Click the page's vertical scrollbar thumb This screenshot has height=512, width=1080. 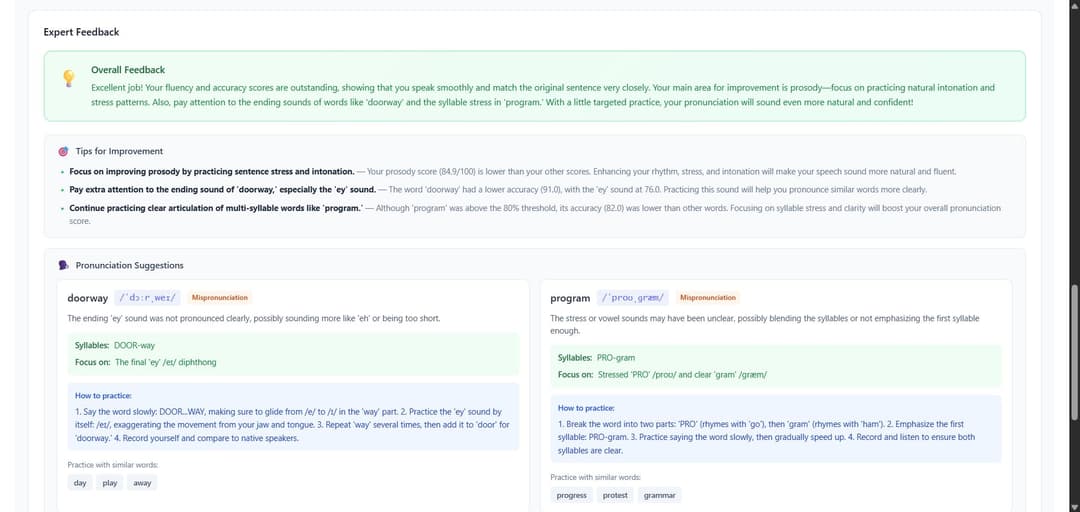click(x=1074, y=351)
